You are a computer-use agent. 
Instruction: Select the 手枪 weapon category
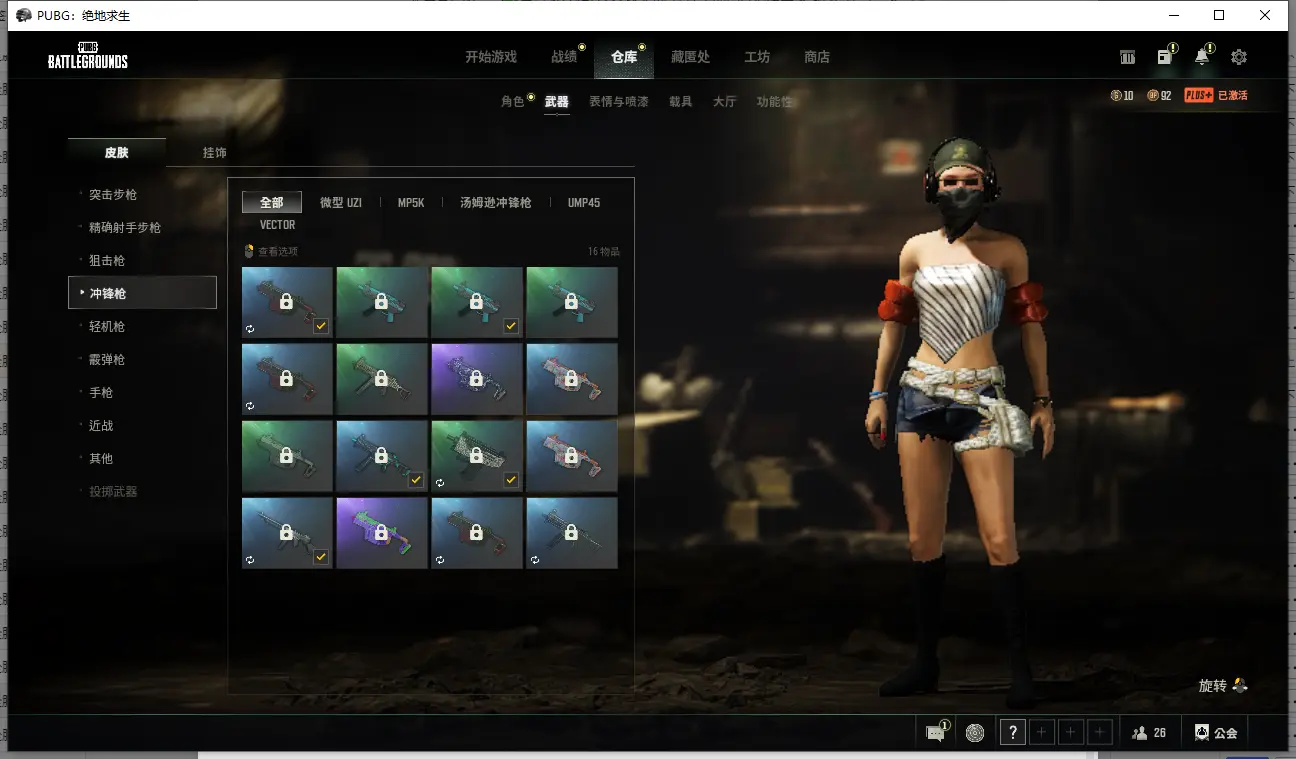click(101, 393)
